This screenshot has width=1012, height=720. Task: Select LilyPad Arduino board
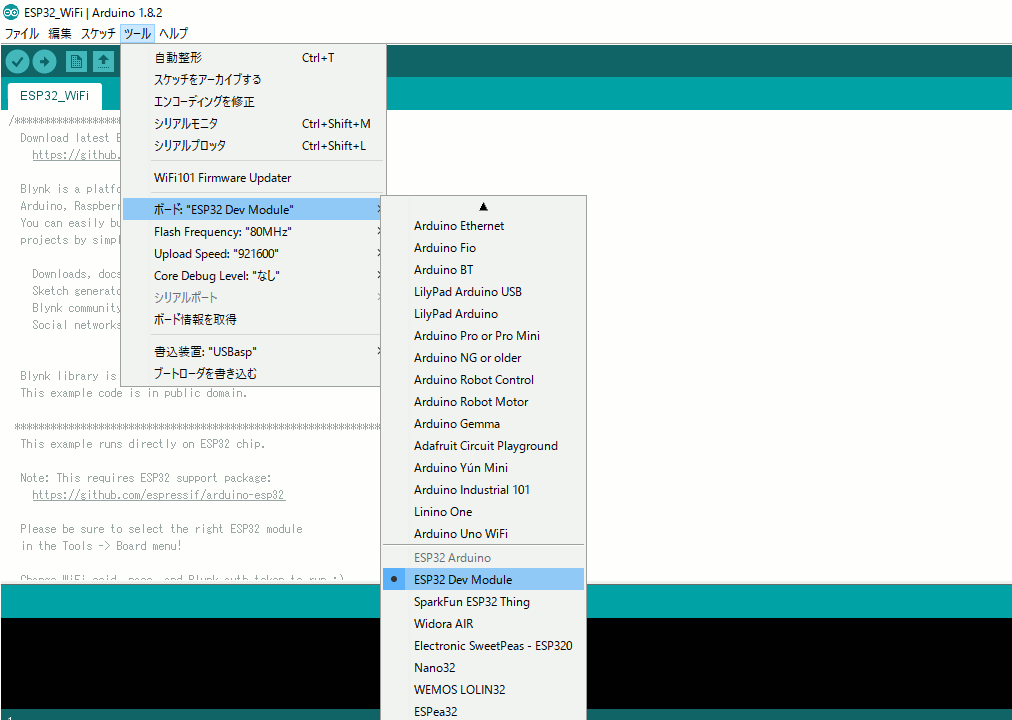pos(483,314)
